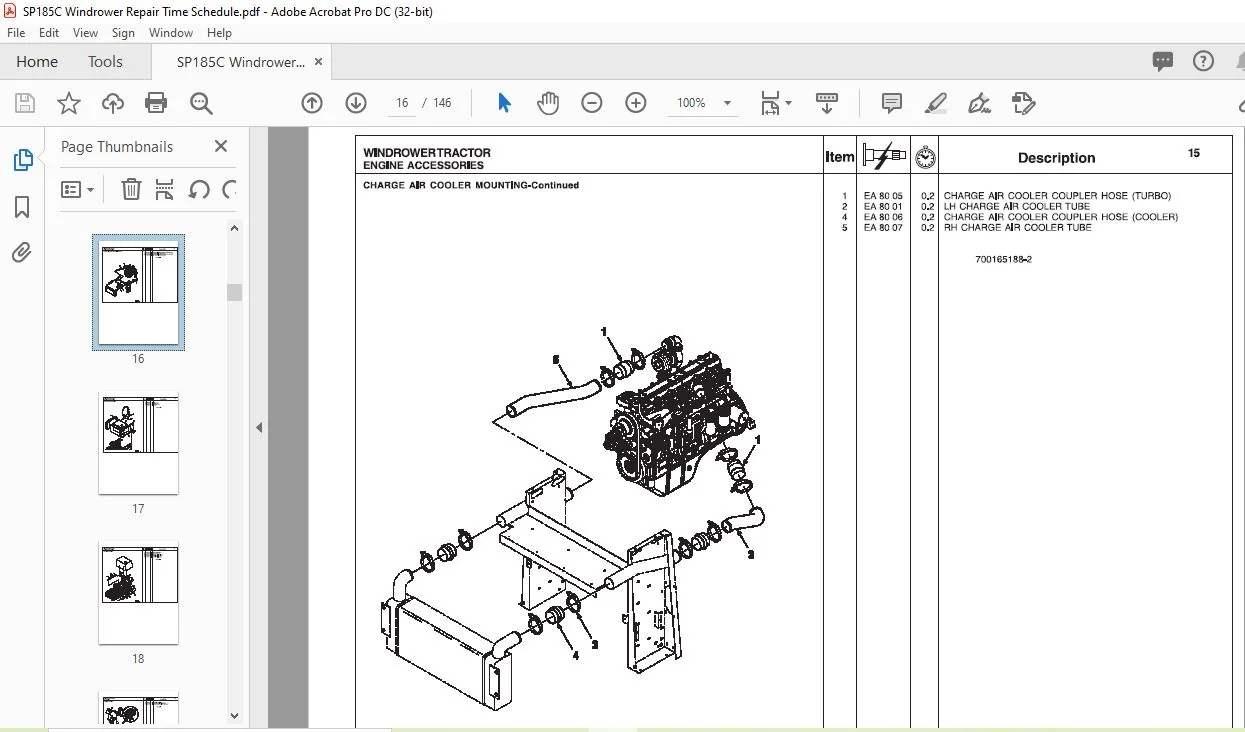The width and height of the screenshot is (1245, 732).
Task: Open the Attachments paperclip panel
Action: pos(22,253)
